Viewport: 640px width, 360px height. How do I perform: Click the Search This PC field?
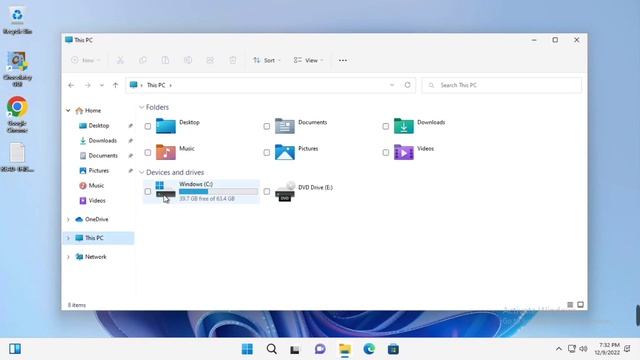click(502, 85)
